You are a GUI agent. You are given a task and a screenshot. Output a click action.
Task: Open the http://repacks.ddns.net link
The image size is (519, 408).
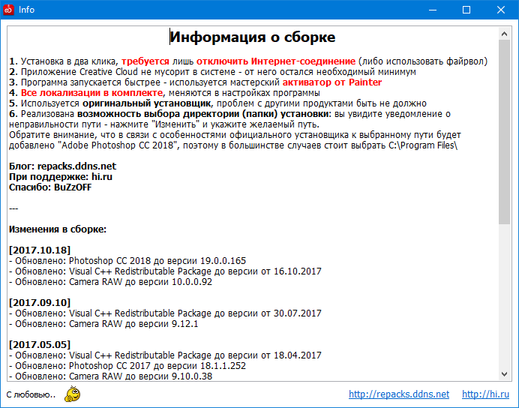click(x=399, y=394)
